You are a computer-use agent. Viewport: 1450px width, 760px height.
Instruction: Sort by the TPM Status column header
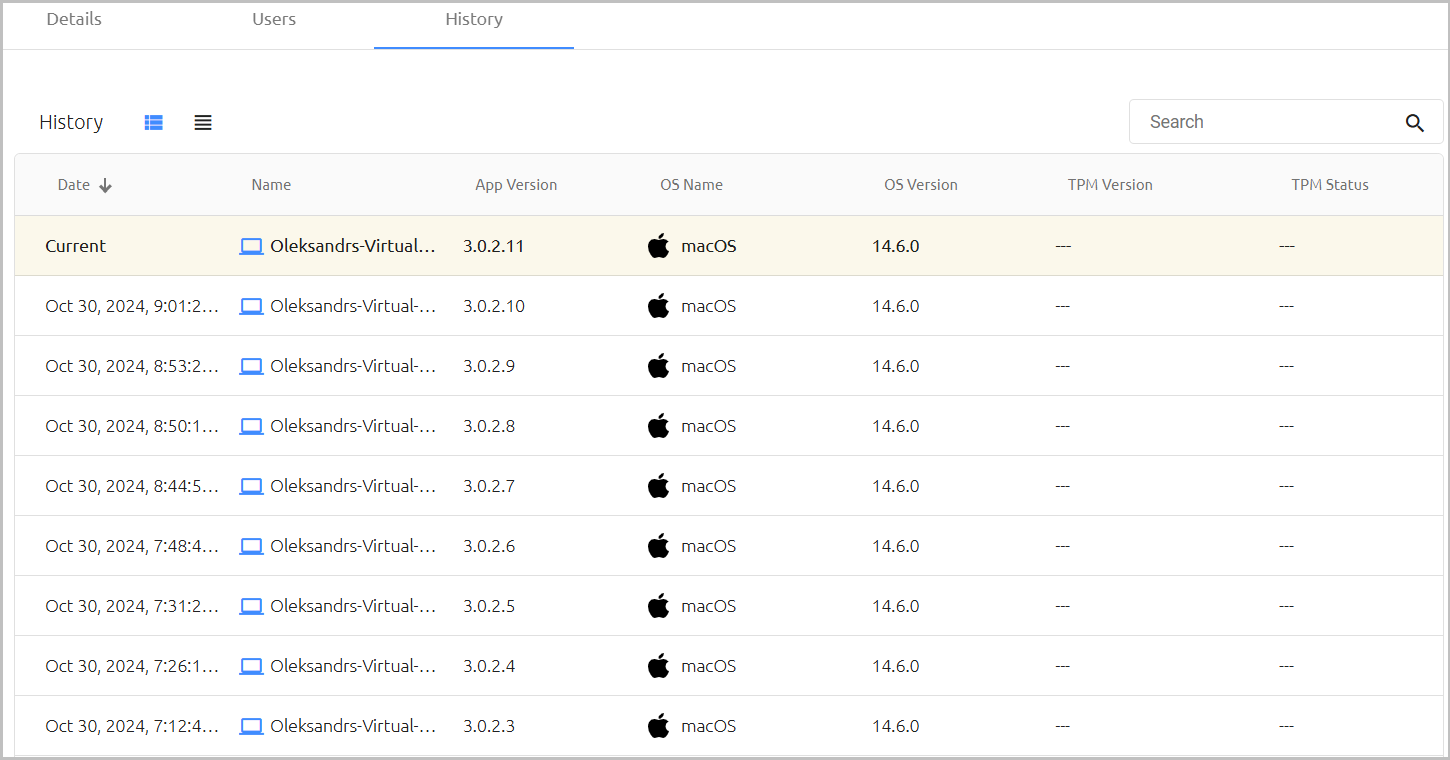pos(1330,185)
